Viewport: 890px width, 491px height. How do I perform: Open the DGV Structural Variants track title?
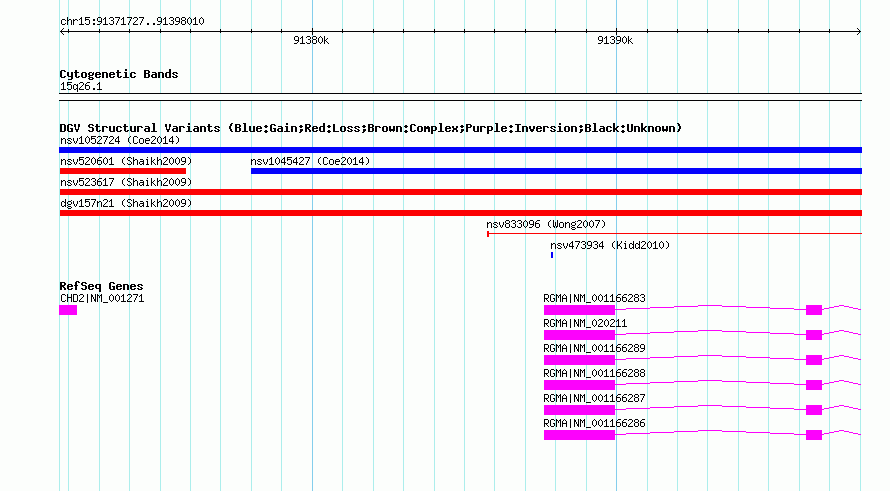pos(371,128)
